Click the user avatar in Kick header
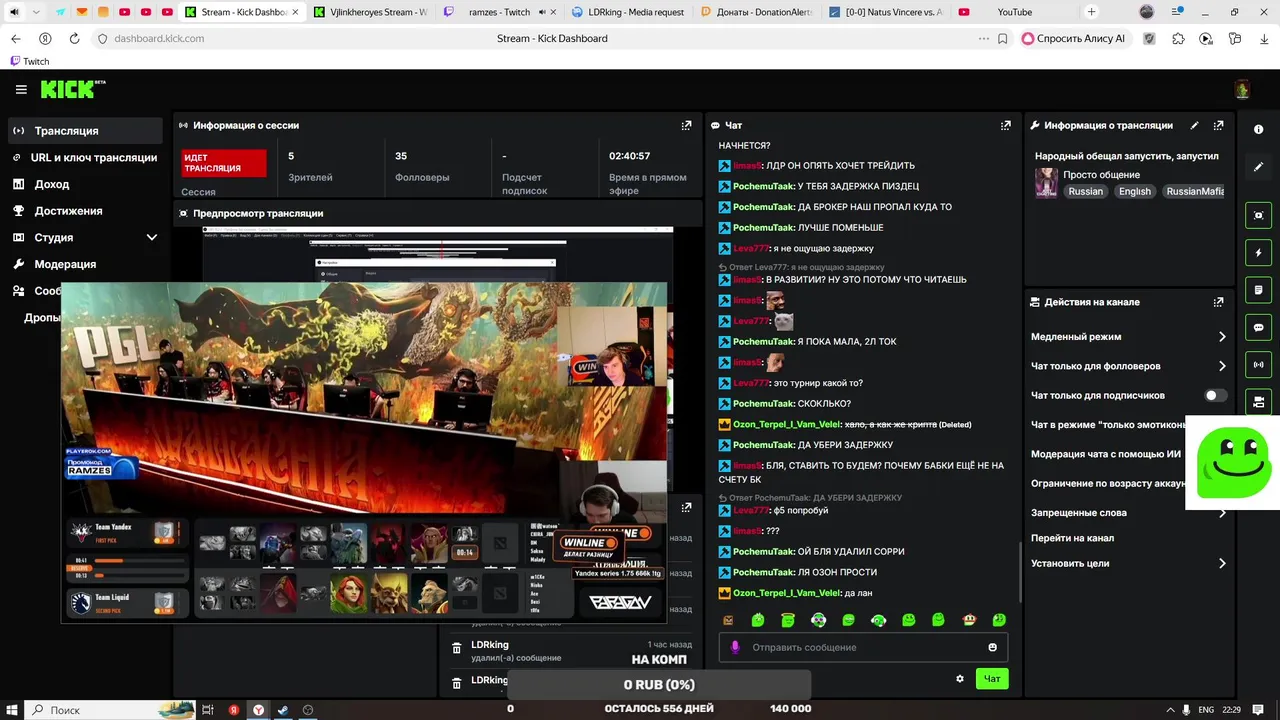Viewport: 1280px width, 720px height. pos(1242,90)
